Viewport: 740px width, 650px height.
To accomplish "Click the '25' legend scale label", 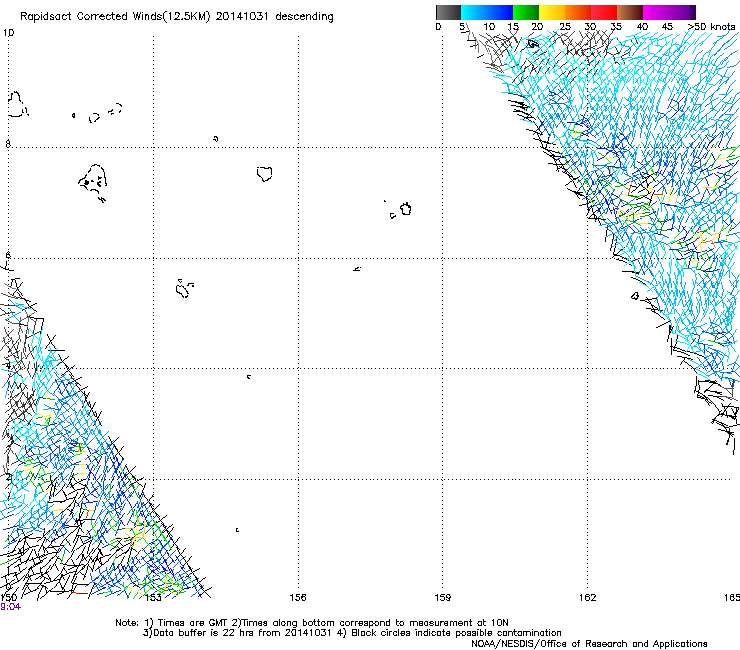I will coord(565,27).
